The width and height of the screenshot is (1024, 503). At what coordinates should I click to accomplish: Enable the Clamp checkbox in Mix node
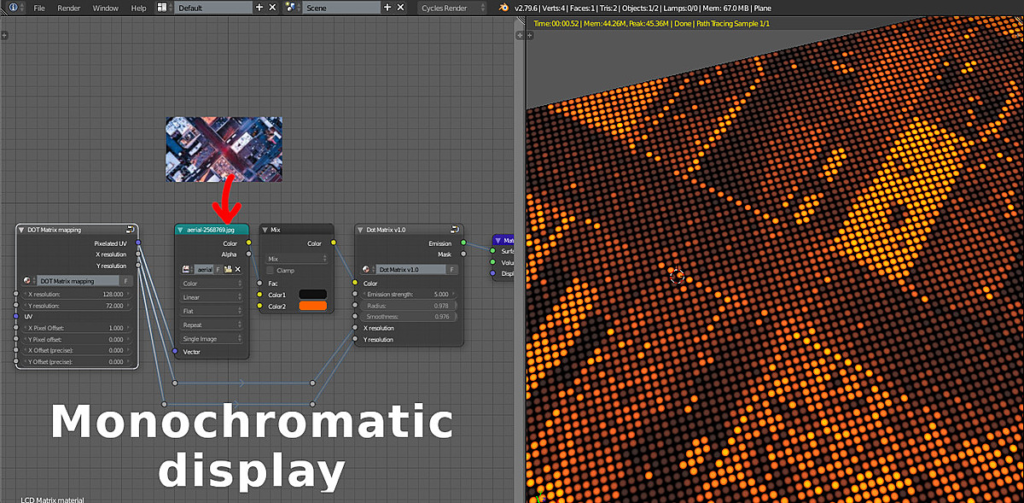[269, 270]
